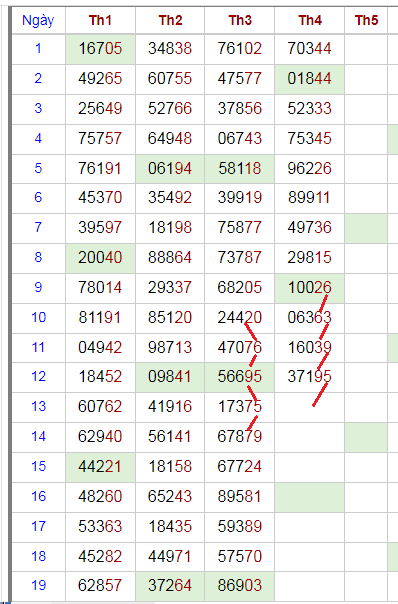Select the Th2 column header
The image size is (398, 604).
click(170, 20)
